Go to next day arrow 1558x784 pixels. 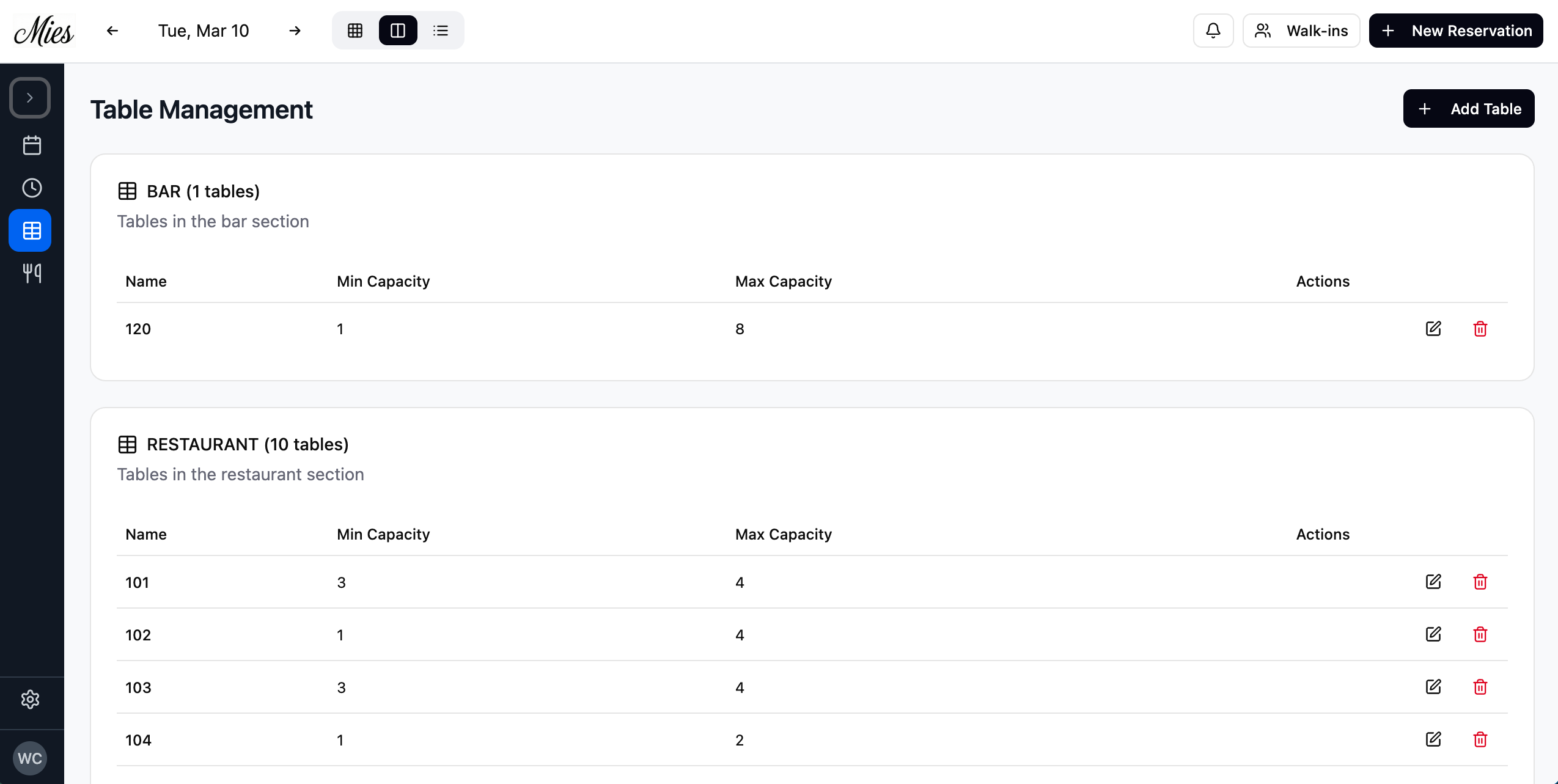point(295,31)
